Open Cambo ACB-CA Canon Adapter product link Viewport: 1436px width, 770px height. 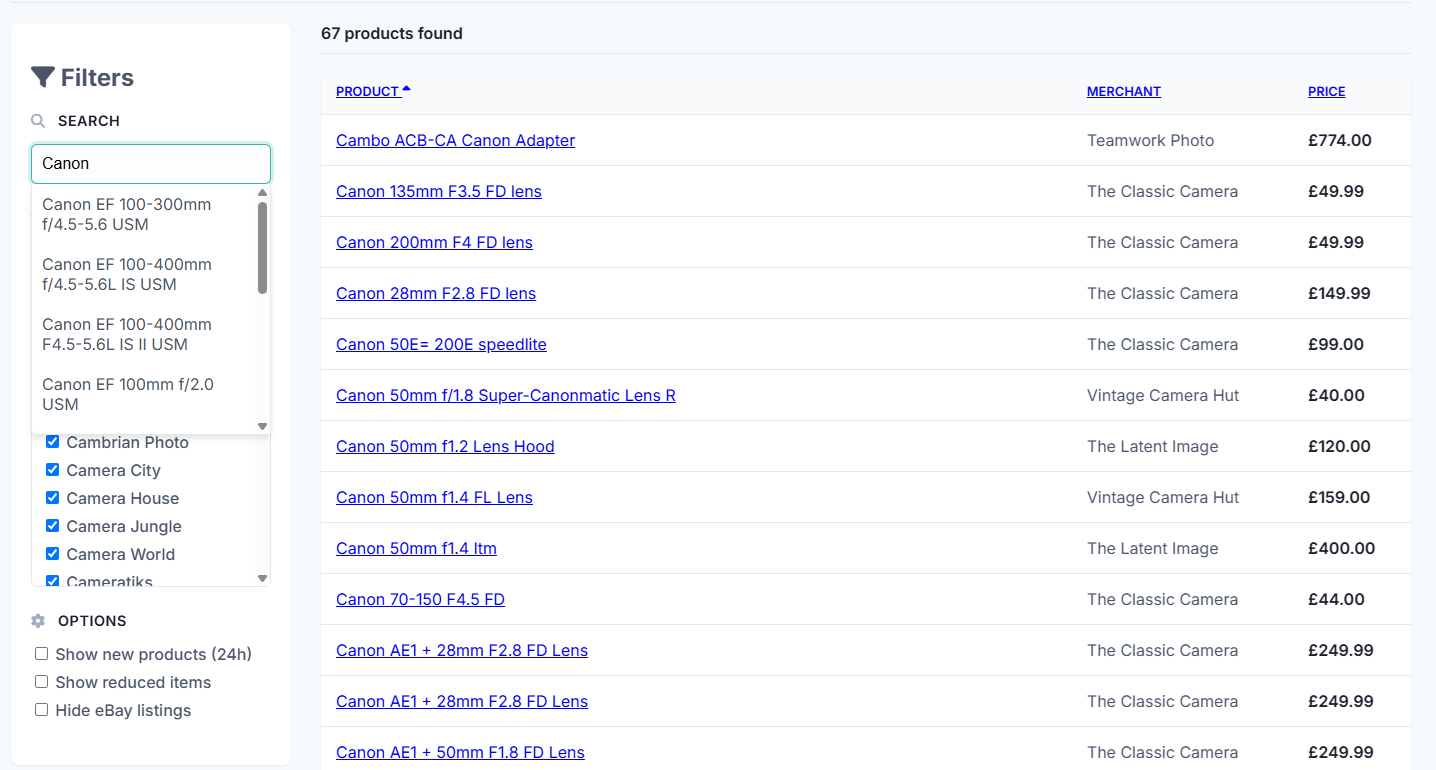click(455, 140)
